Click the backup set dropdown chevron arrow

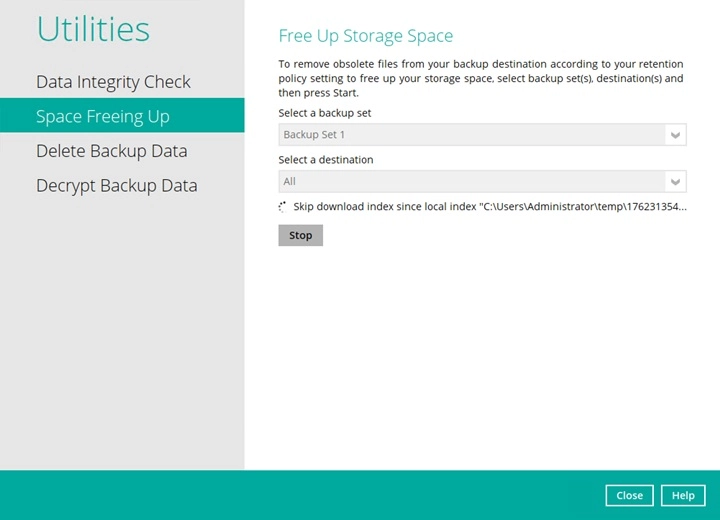tap(675, 135)
